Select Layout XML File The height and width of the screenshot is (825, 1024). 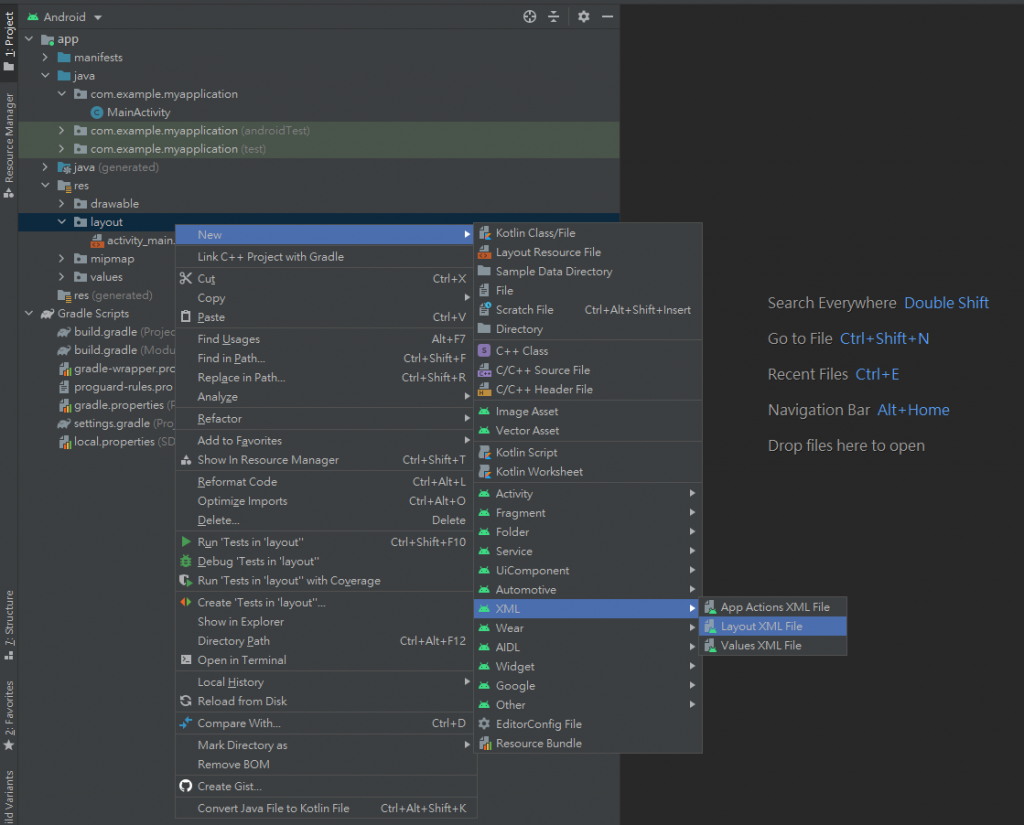(x=773, y=626)
